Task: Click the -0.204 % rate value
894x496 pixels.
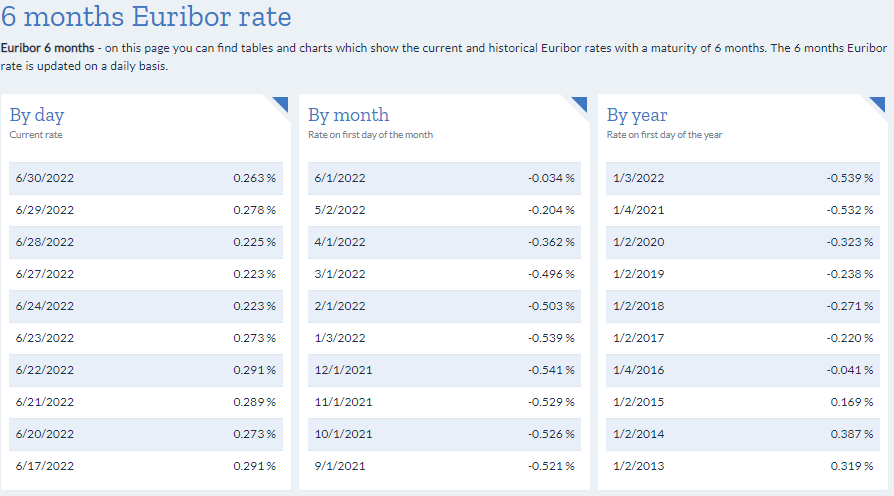Action: pos(551,210)
